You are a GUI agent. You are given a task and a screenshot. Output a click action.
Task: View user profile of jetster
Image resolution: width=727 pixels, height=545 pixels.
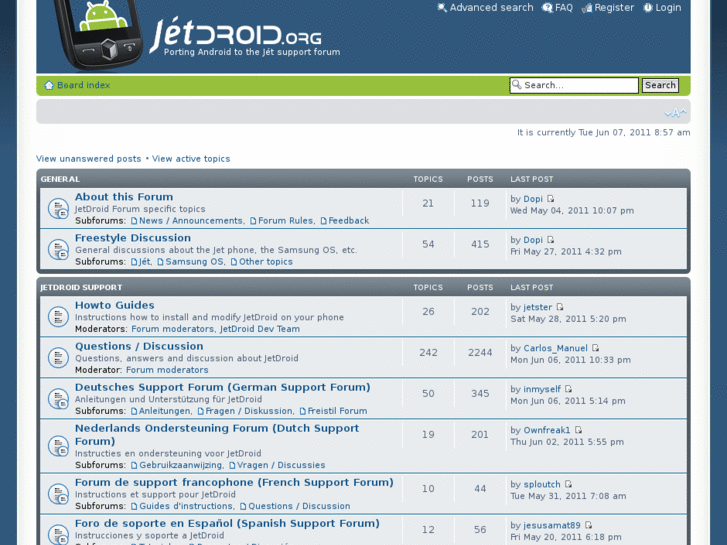pos(538,307)
